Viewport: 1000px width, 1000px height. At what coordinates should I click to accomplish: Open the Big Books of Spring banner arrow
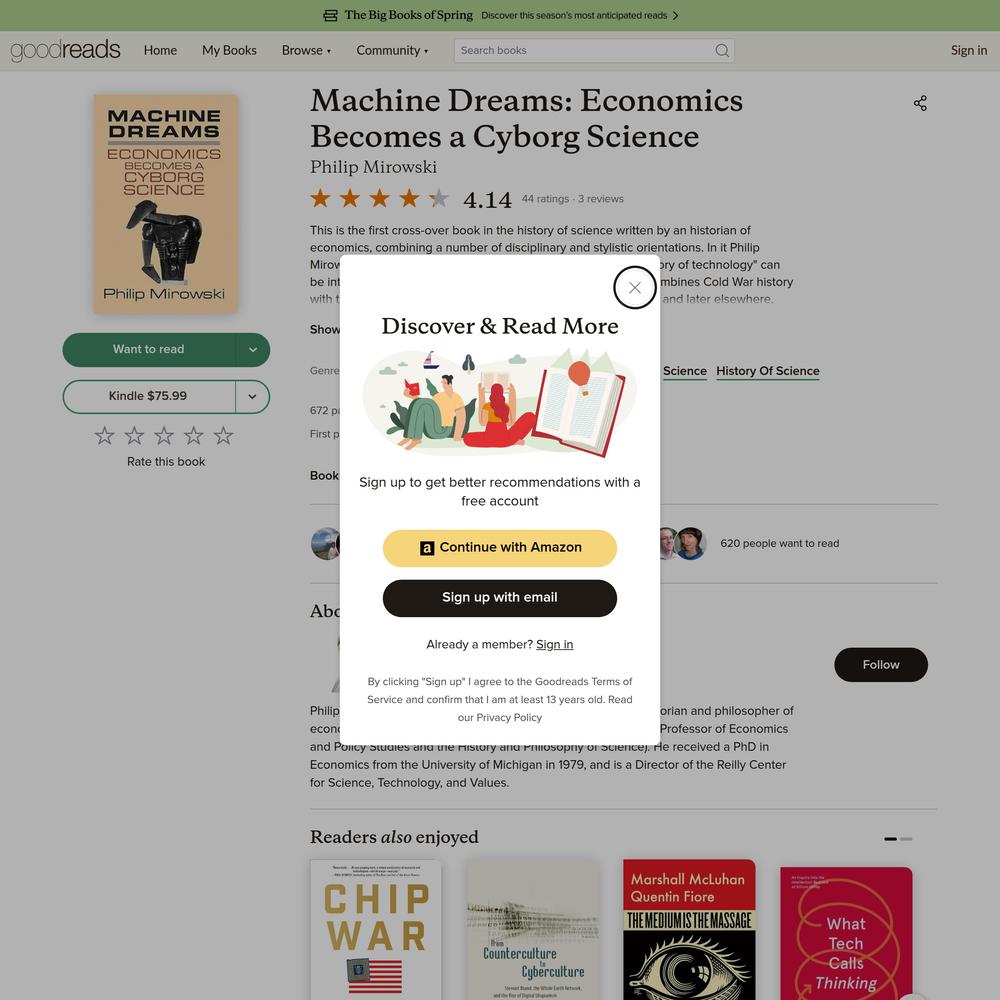(x=675, y=15)
